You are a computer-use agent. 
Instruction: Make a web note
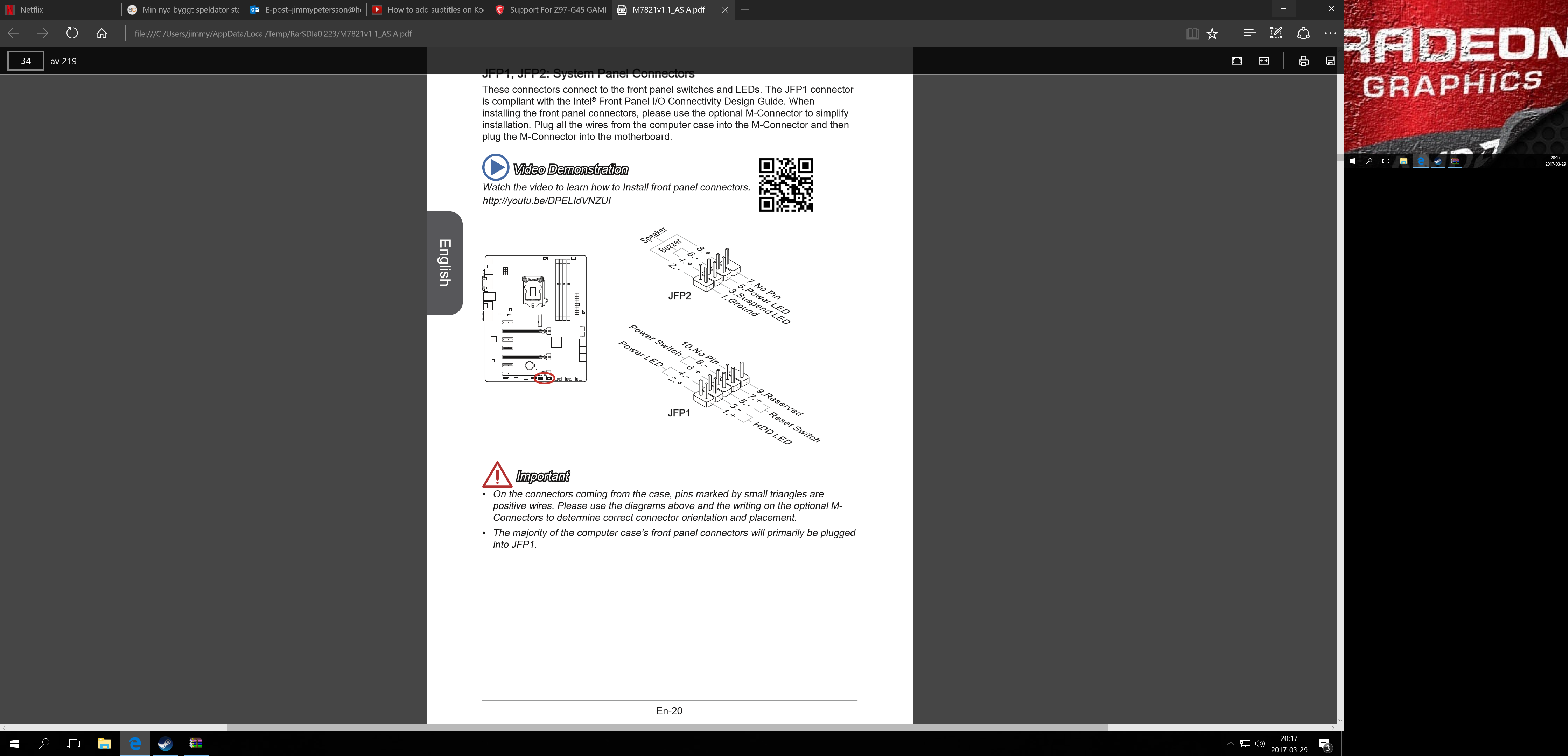point(1276,34)
